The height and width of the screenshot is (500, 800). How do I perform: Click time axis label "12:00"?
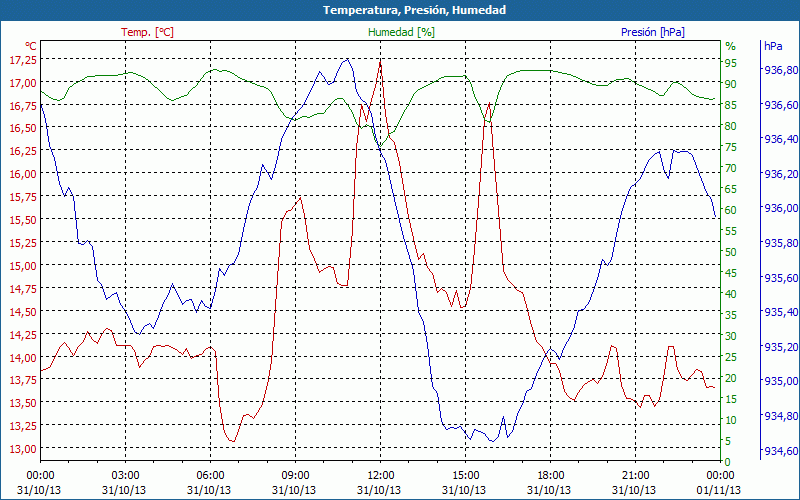(381, 476)
